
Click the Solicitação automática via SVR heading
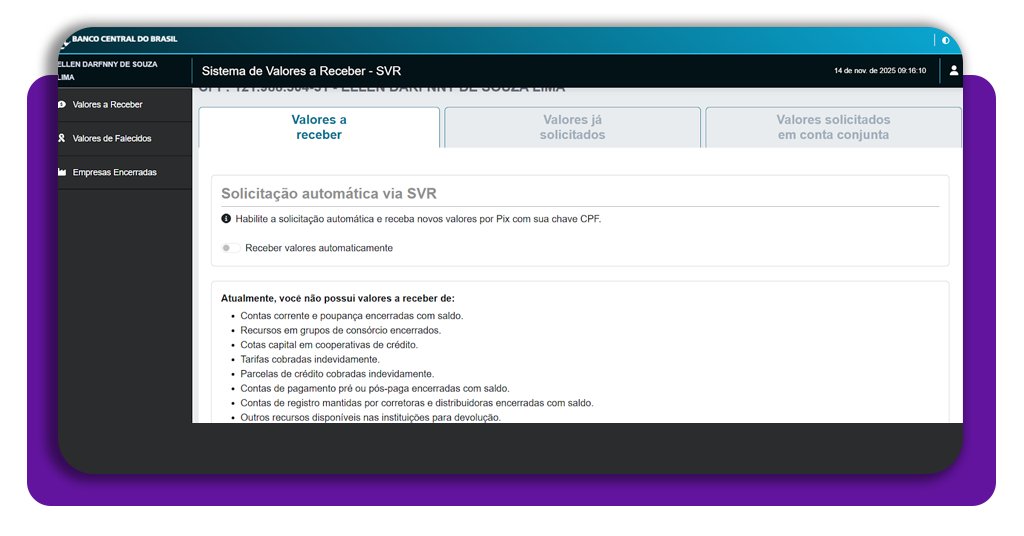(x=328, y=194)
